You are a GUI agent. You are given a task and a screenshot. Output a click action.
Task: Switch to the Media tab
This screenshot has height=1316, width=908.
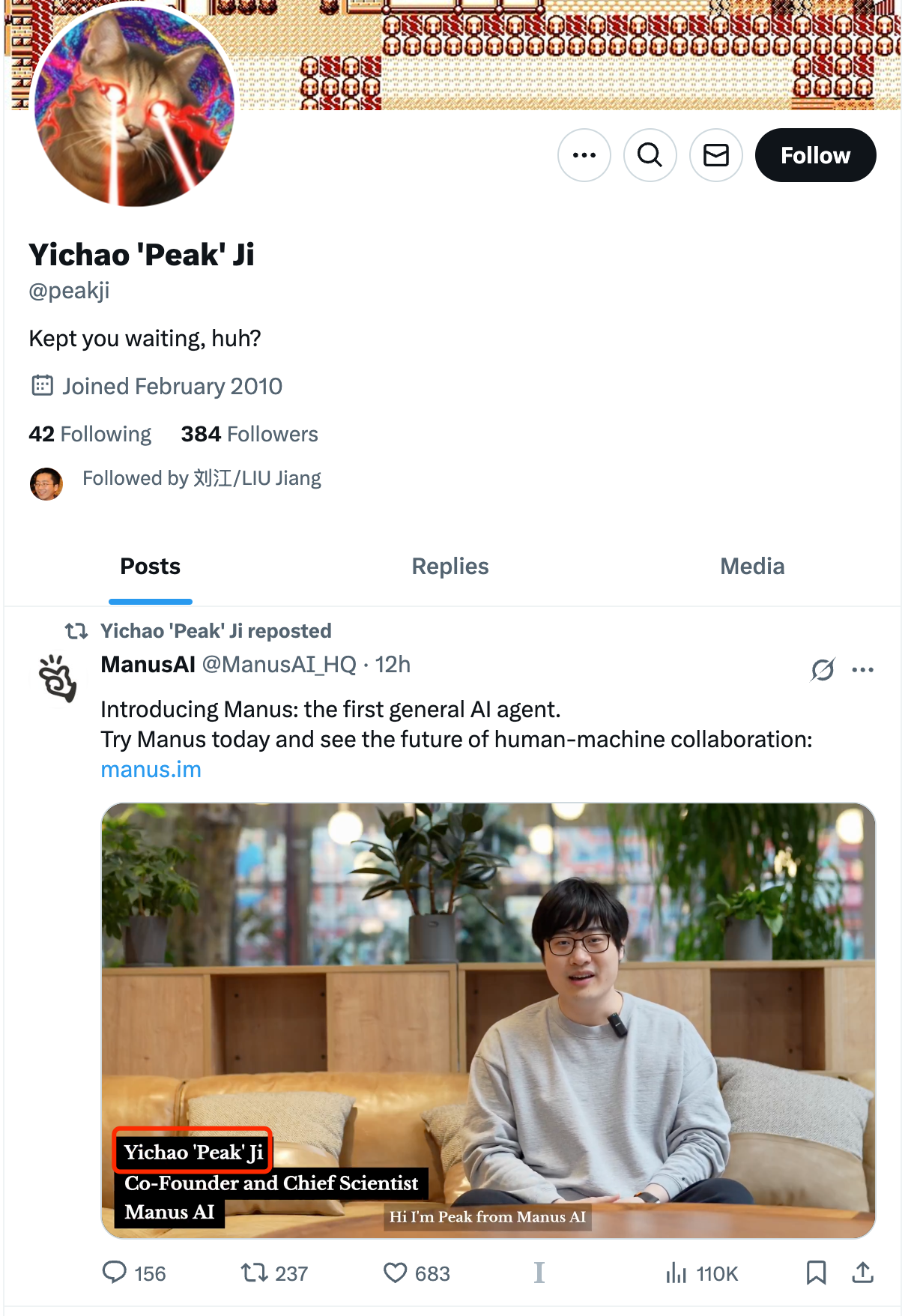(752, 567)
